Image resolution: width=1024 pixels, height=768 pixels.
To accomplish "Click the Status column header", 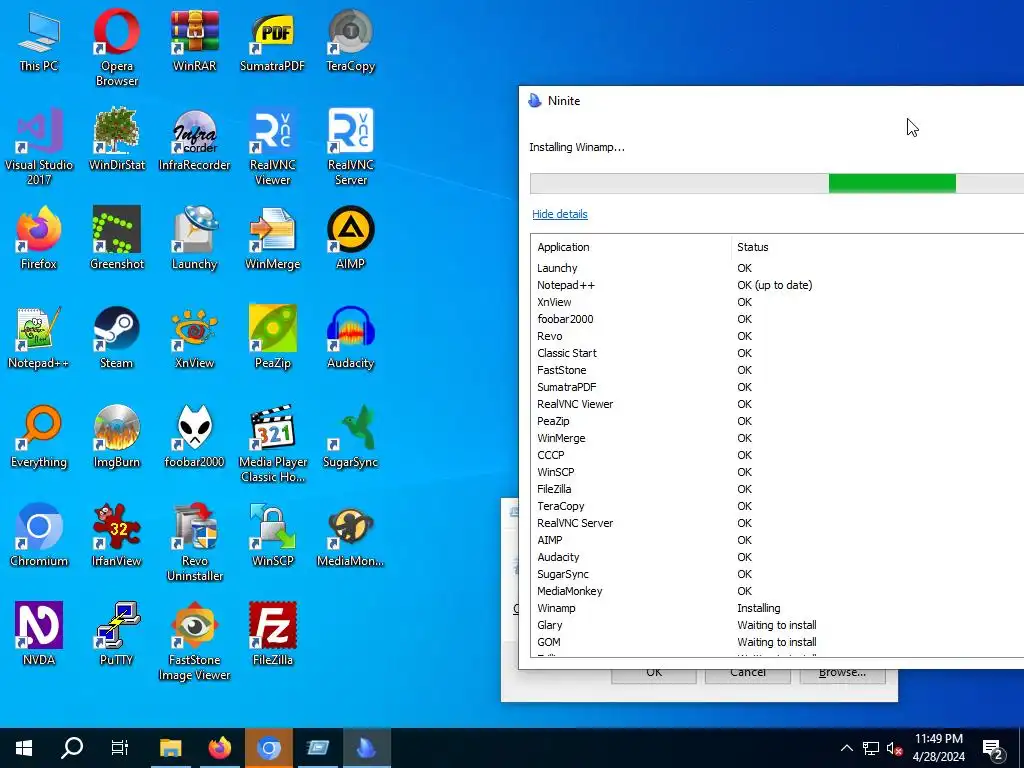I will tap(878, 247).
